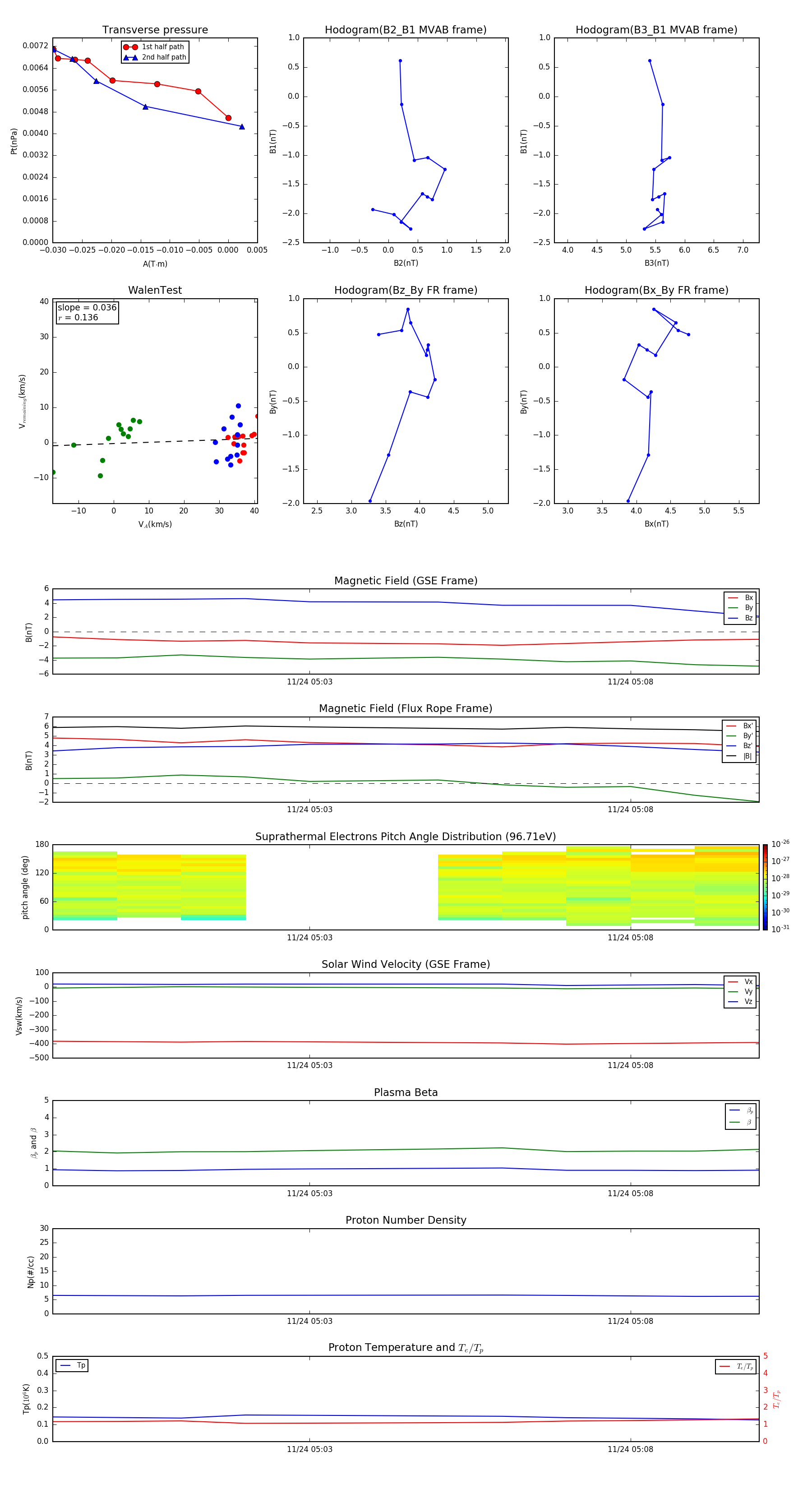
Task: Click the 'r = 0.136' annotation
Action: (x=78, y=317)
